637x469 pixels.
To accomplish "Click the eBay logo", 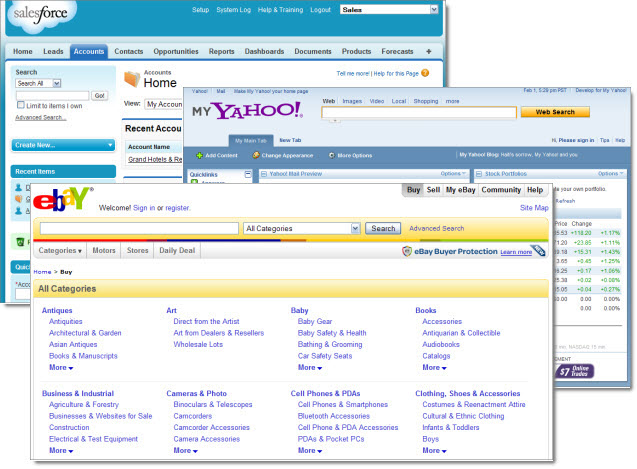I will pyautogui.click(x=63, y=200).
